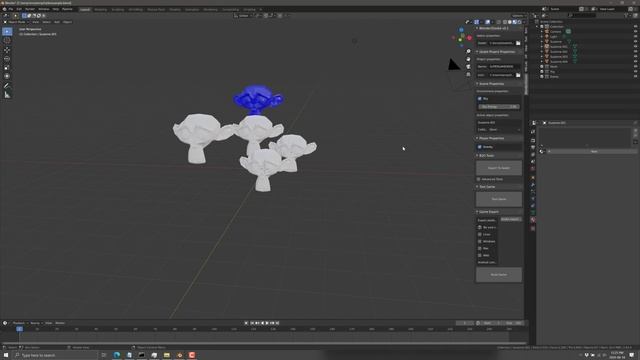640x360 pixels.
Task: Click the Test Game button
Action: coord(499,199)
